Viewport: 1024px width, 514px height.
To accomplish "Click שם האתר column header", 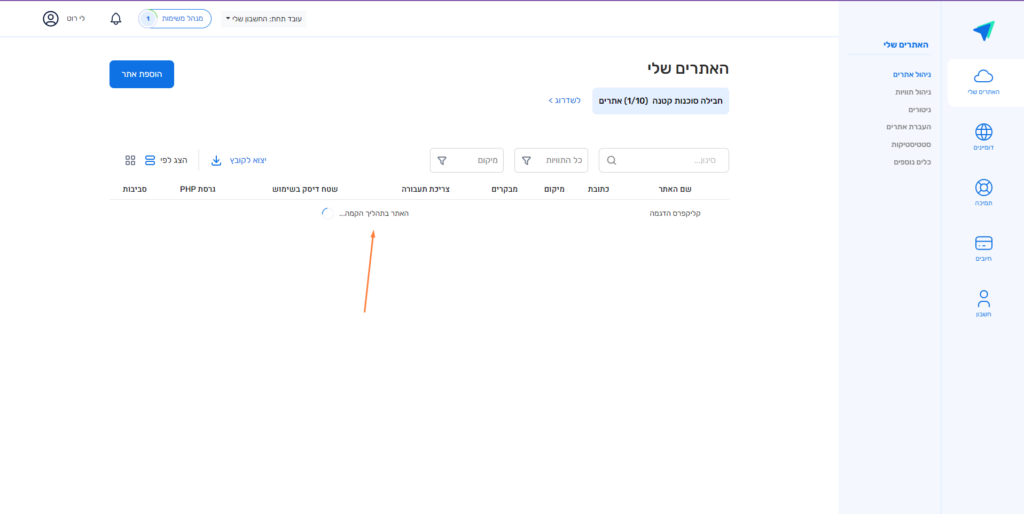I will (x=675, y=189).
